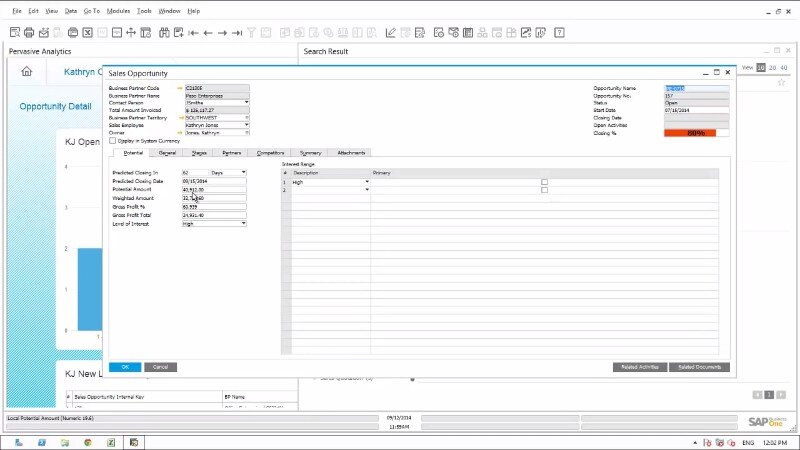800x450 pixels.
Task: Switch to the Competitors tab
Action: coord(270,153)
